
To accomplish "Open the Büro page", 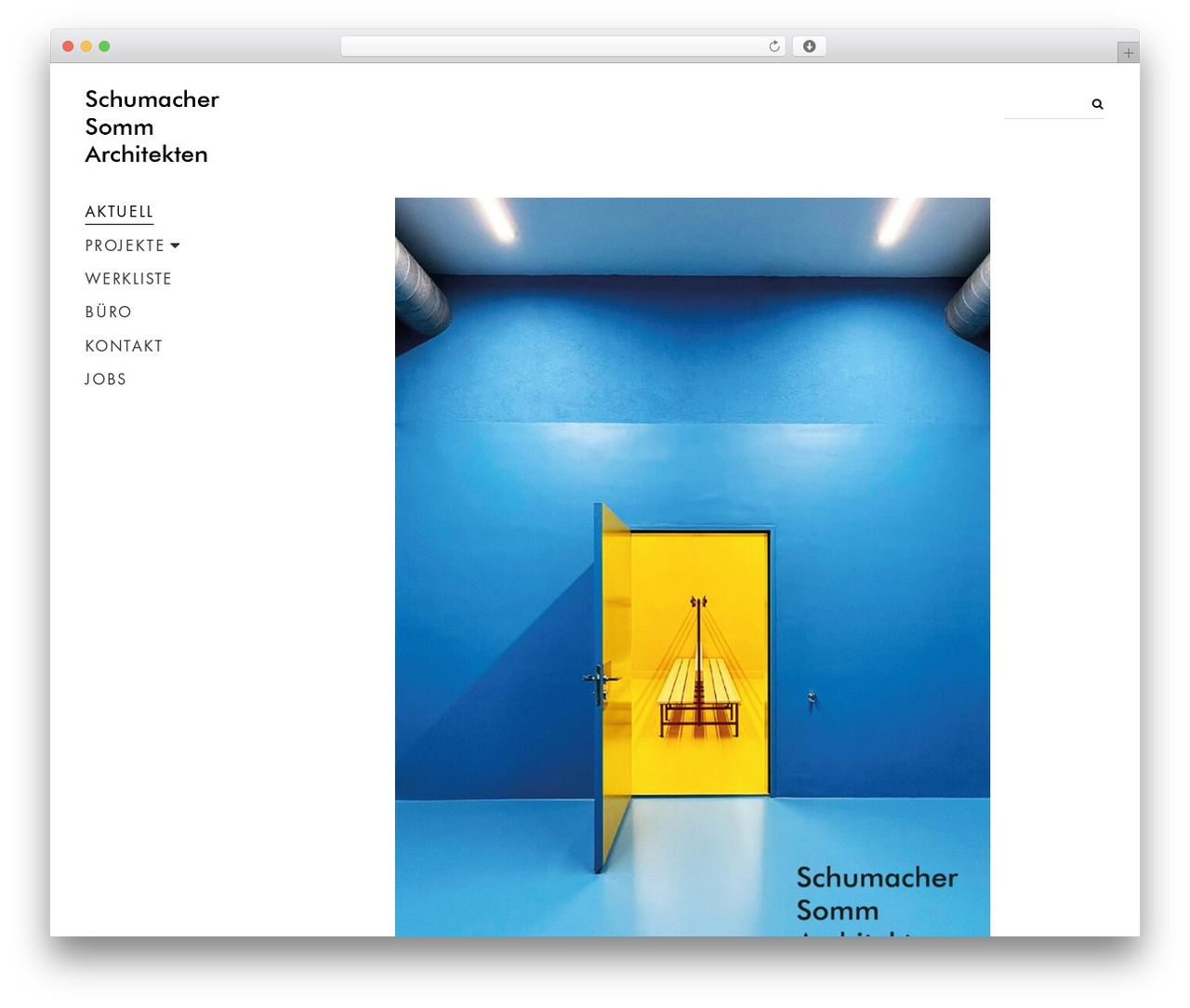I will (x=108, y=312).
